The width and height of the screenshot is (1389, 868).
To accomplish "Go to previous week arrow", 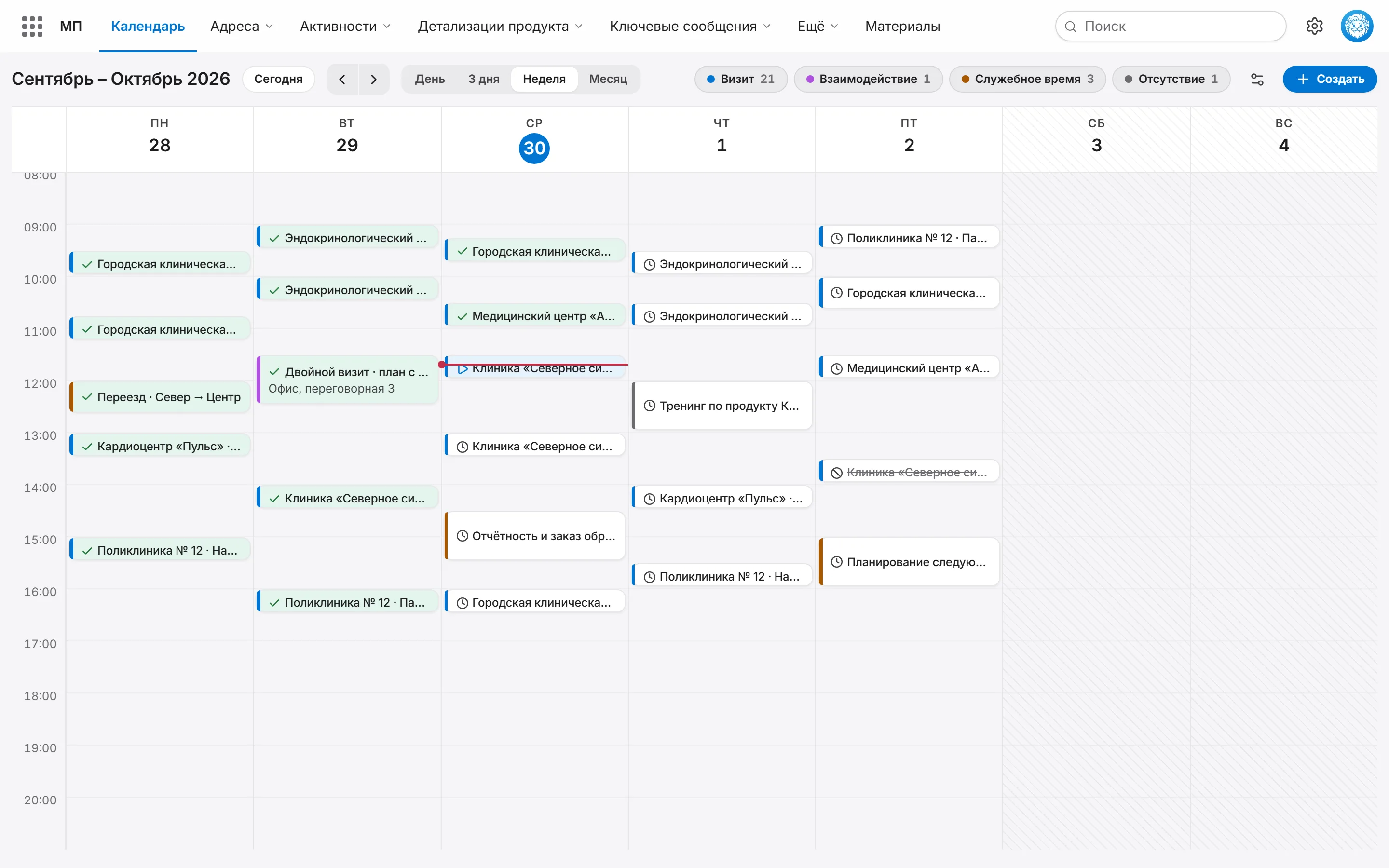I will (x=342, y=79).
